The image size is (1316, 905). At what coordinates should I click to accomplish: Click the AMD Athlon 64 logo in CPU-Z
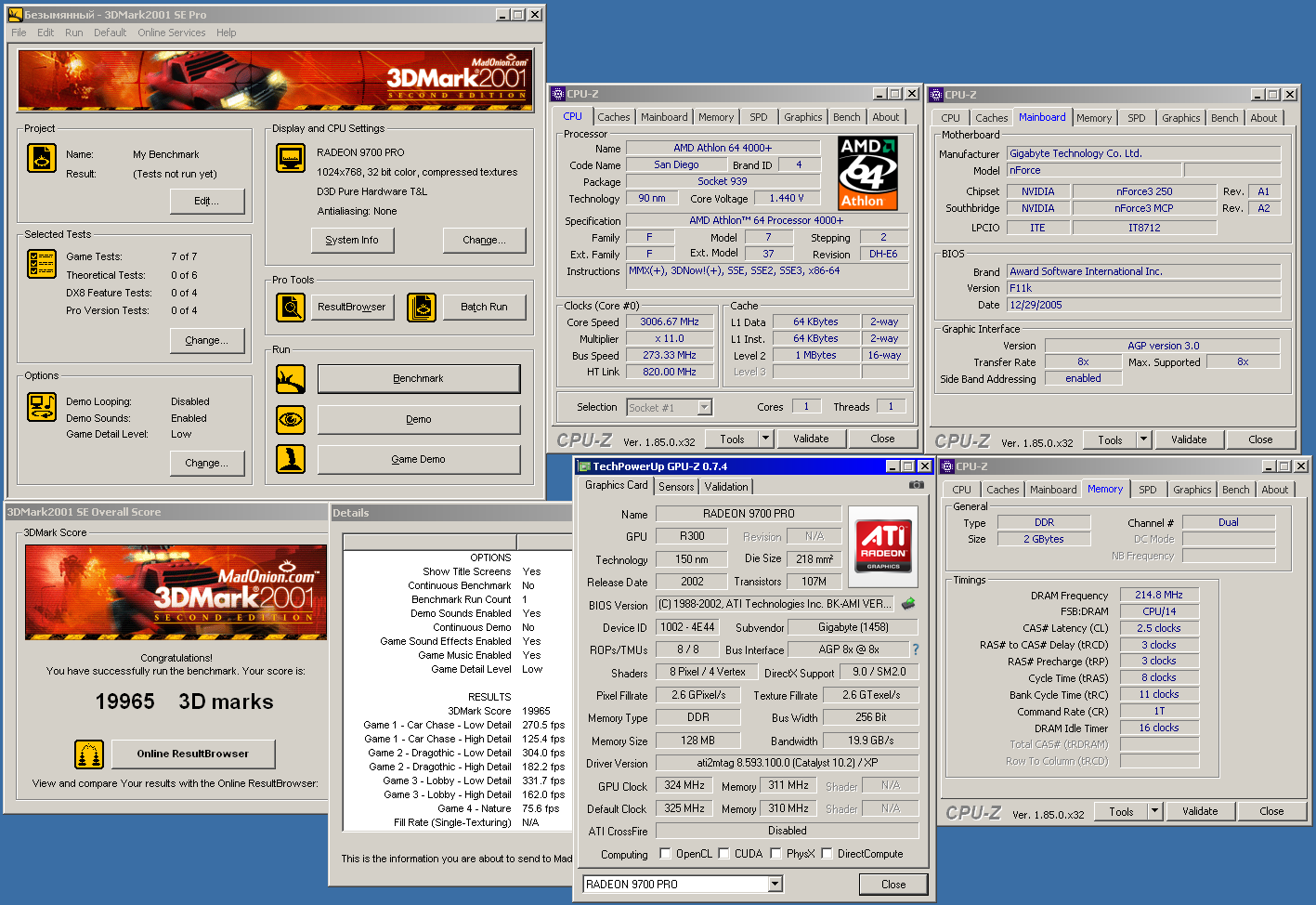[868, 172]
